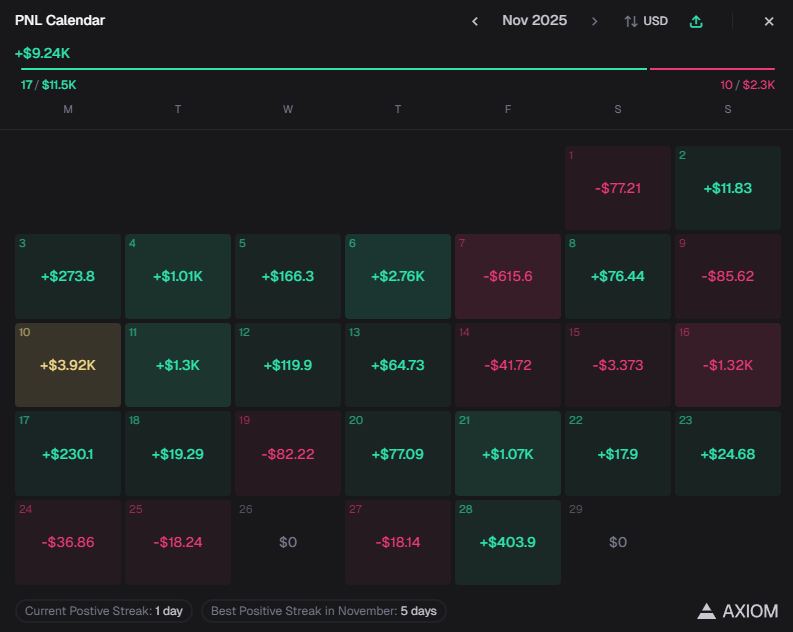The height and width of the screenshot is (632, 793).
Task: Select the Nov 28 cell showing +$403.9
Action: point(508,542)
